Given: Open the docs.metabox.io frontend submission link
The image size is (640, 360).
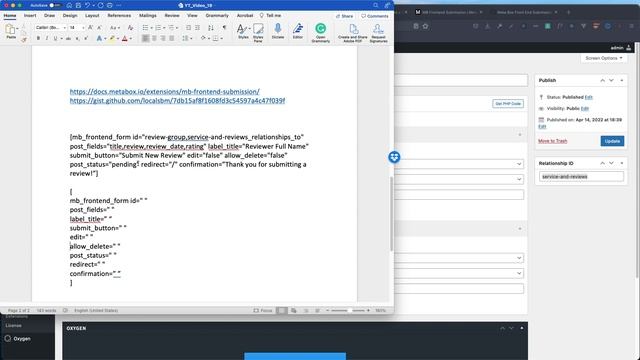Looking at the screenshot, I should (x=164, y=91).
